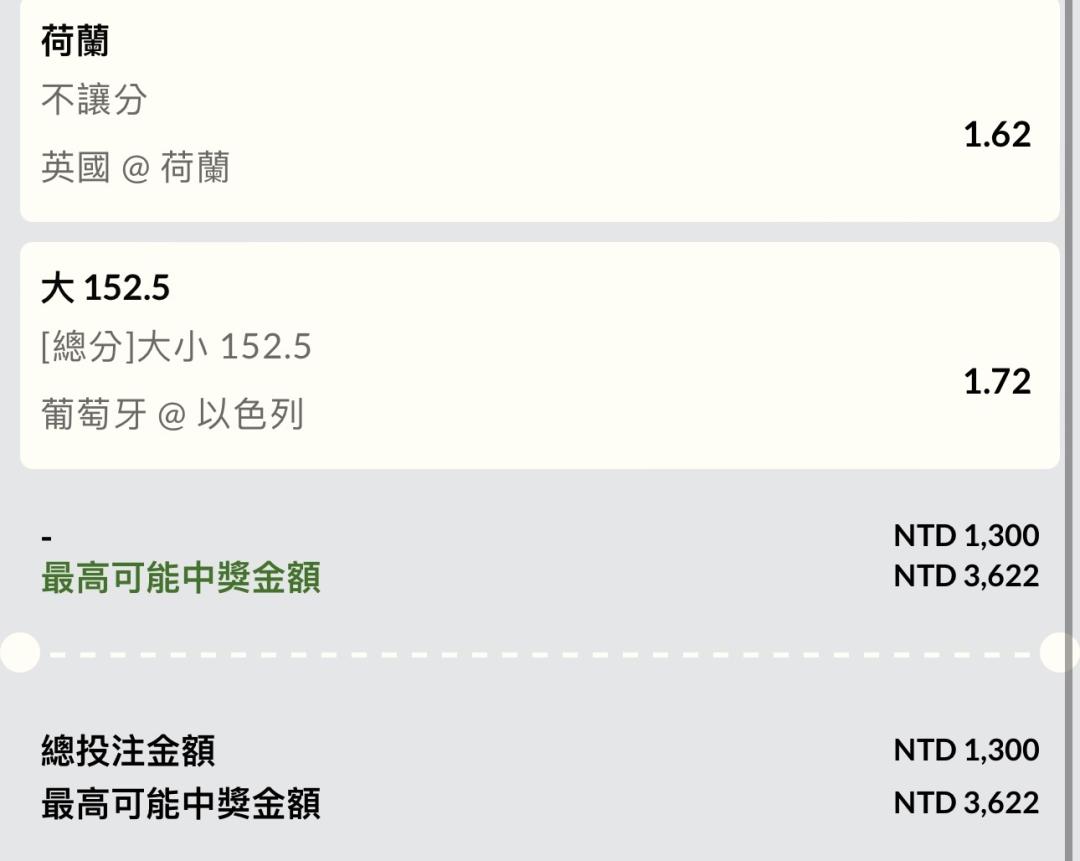Click the green 最高可能中獎金額 label
The height and width of the screenshot is (861, 1080).
coord(180,579)
